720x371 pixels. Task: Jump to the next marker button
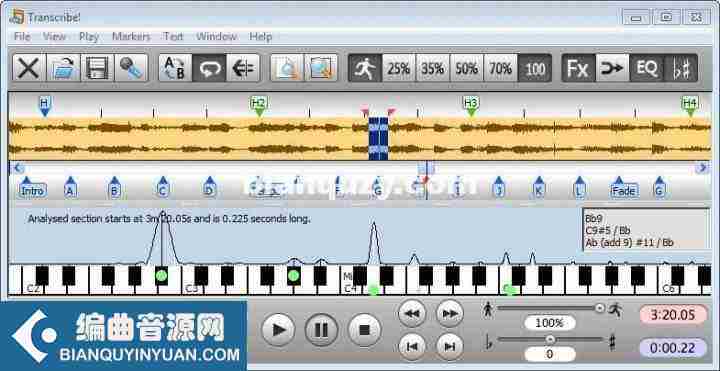pos(450,347)
